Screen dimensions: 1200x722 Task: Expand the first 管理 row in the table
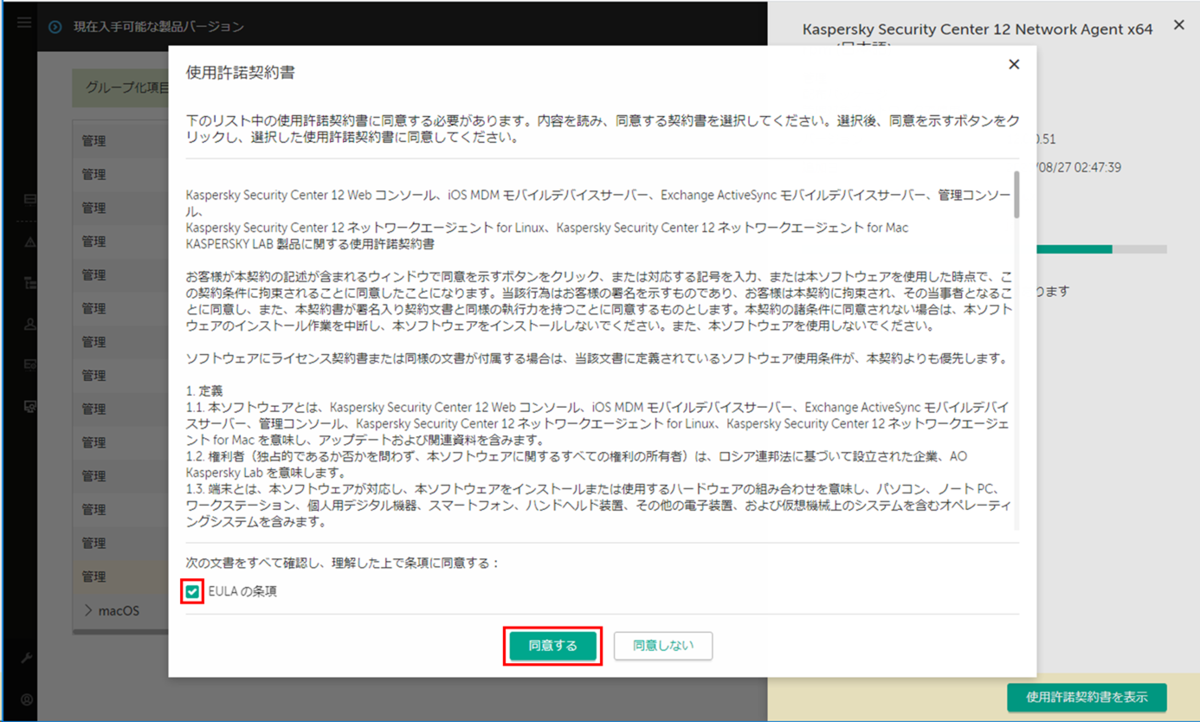pos(95,140)
